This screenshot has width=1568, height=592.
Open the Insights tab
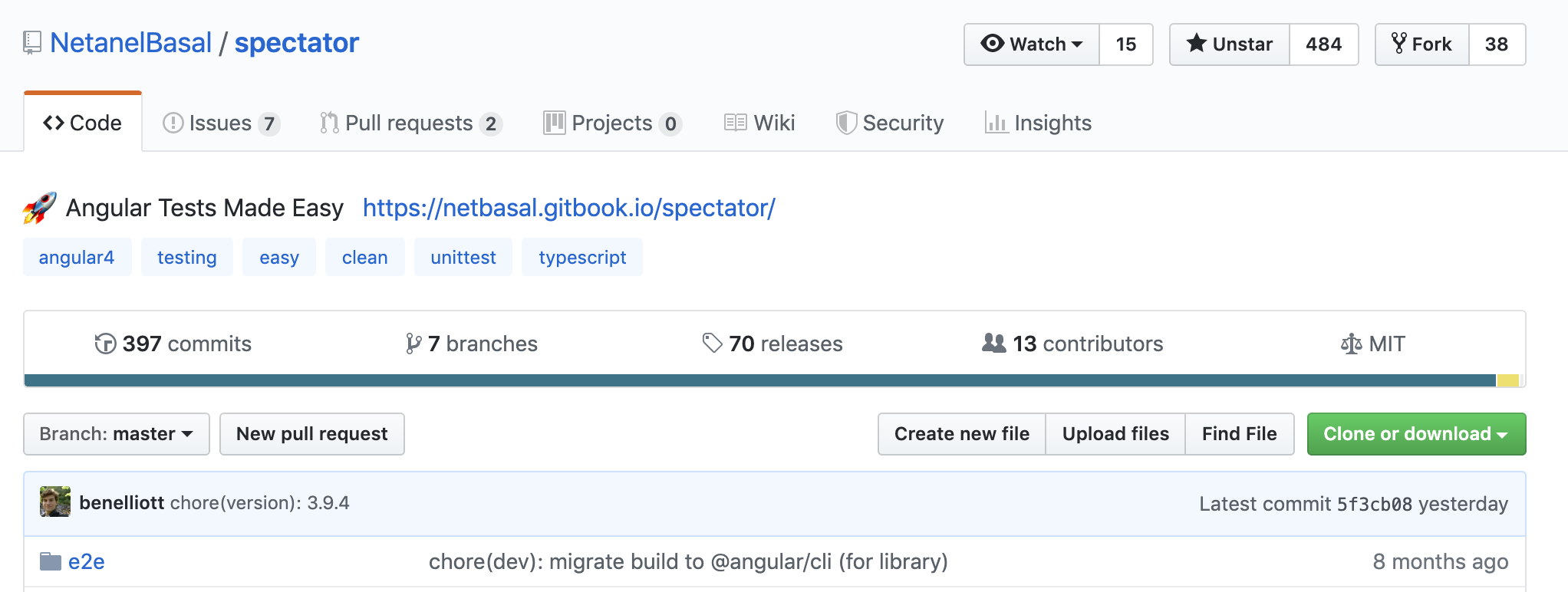tap(1038, 123)
